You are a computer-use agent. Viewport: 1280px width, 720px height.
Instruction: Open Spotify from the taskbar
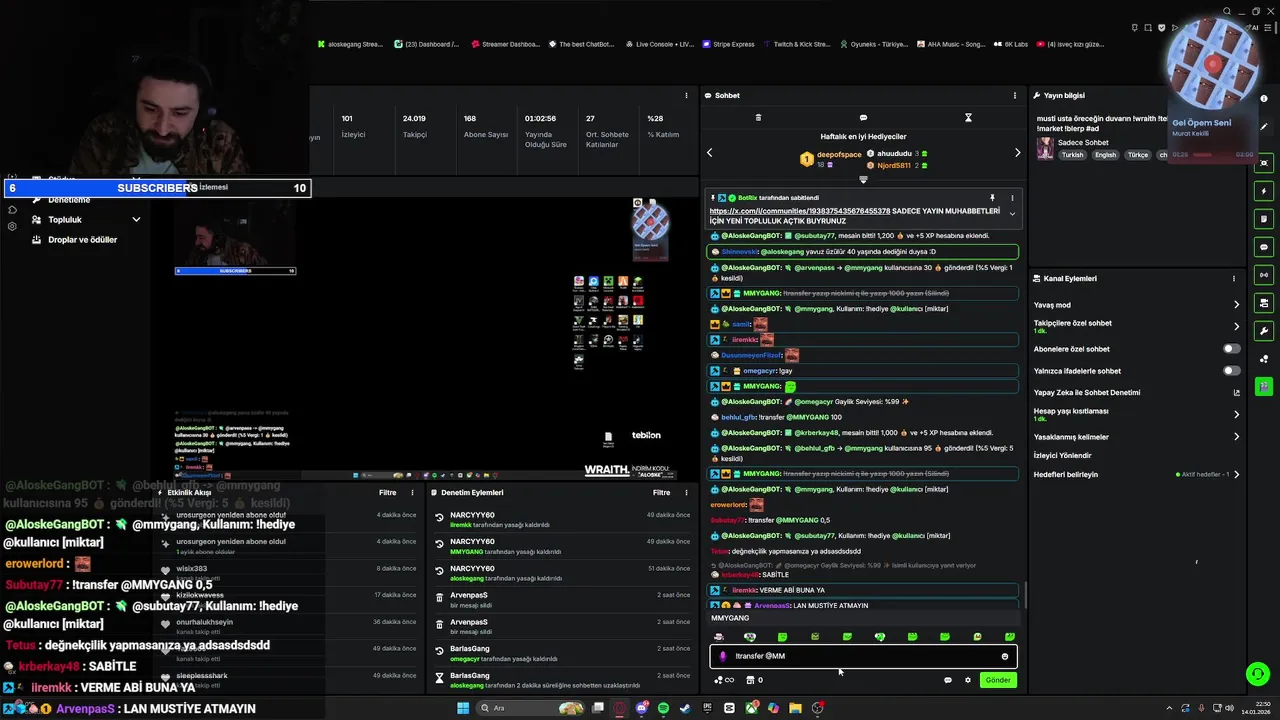[x=663, y=708]
